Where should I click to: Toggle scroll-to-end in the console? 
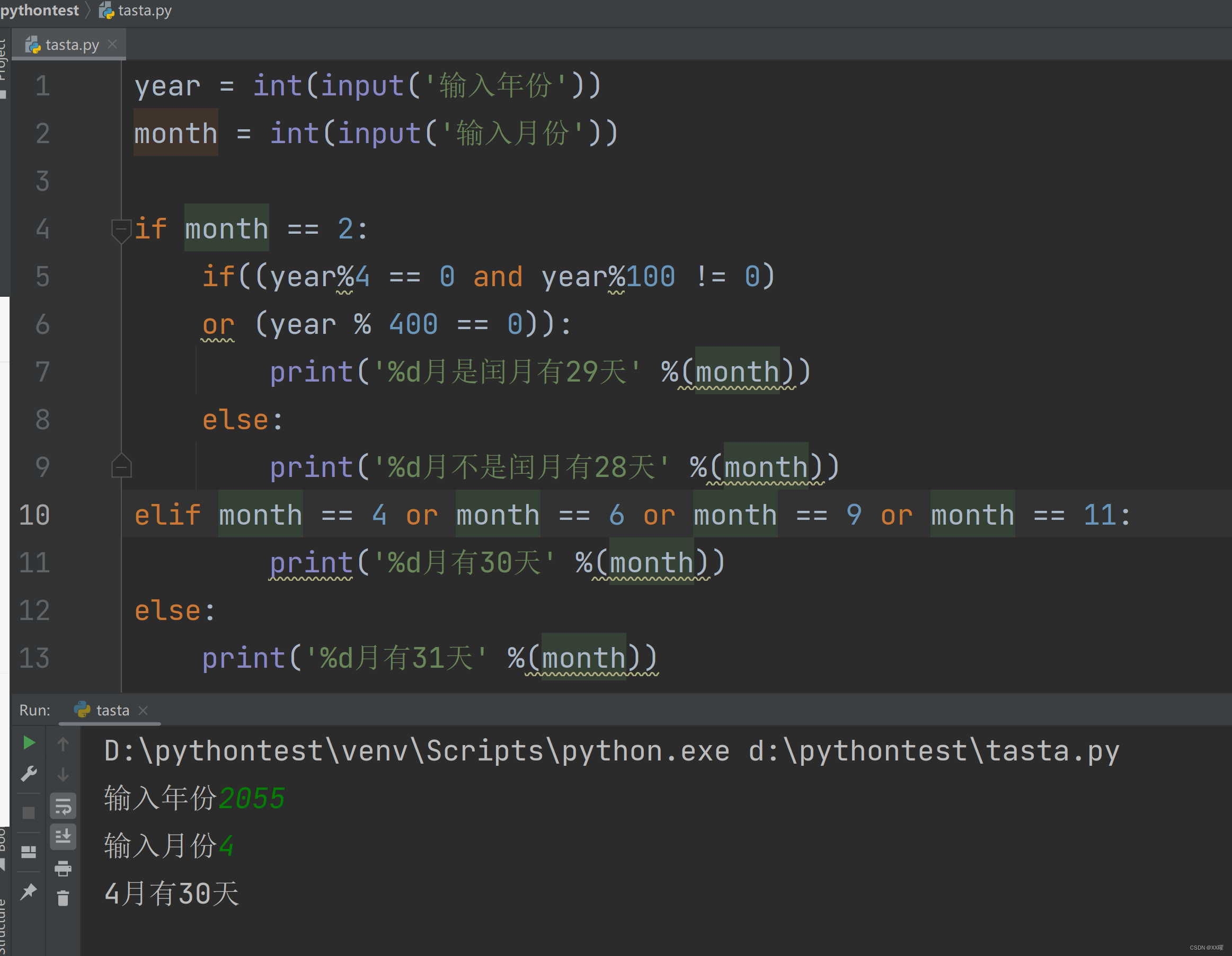pos(63,837)
